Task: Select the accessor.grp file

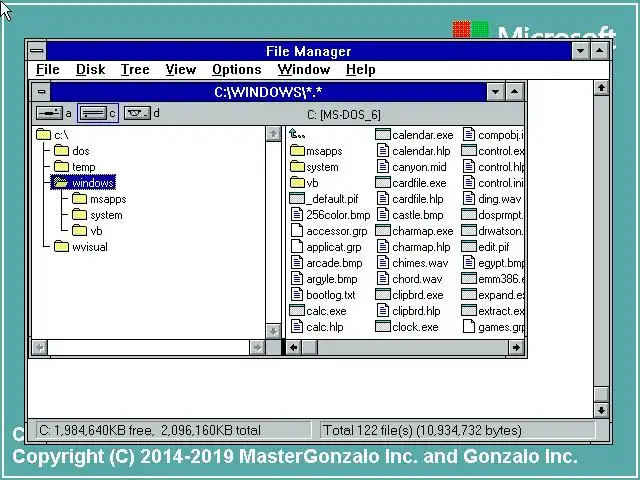Action: click(329, 231)
